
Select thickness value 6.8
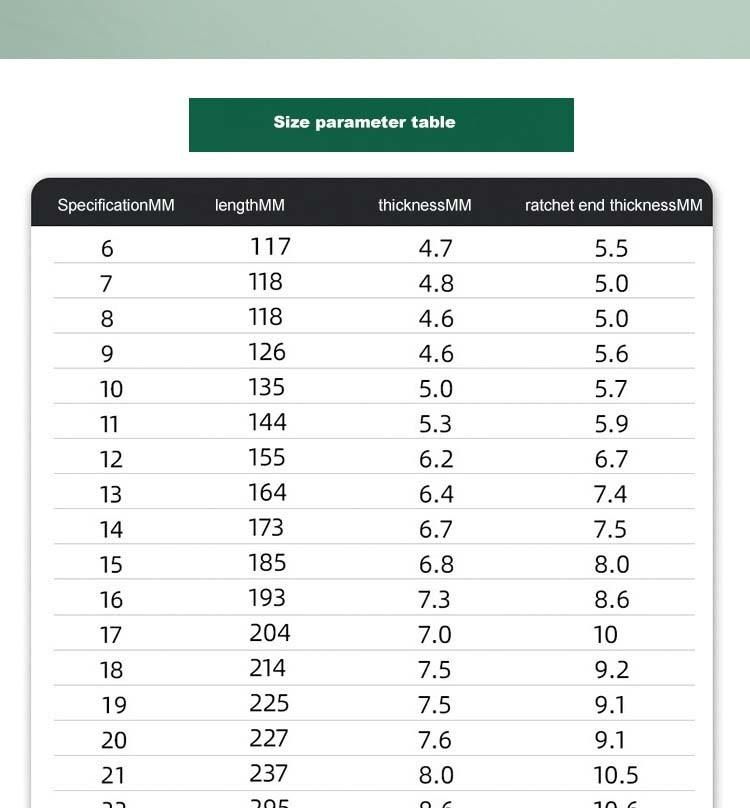pyautogui.click(x=436, y=564)
